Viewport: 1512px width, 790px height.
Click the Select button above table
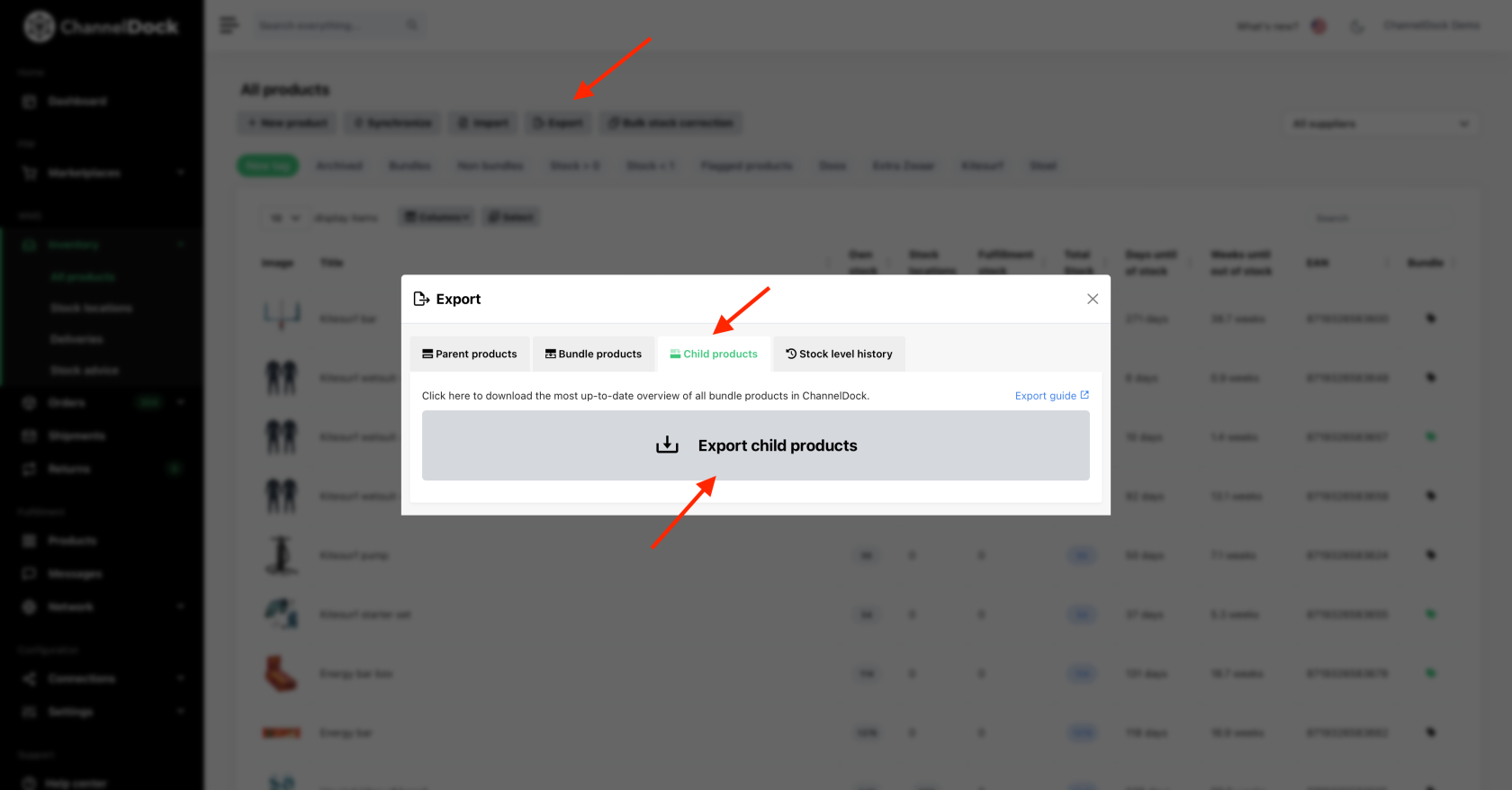[511, 217]
